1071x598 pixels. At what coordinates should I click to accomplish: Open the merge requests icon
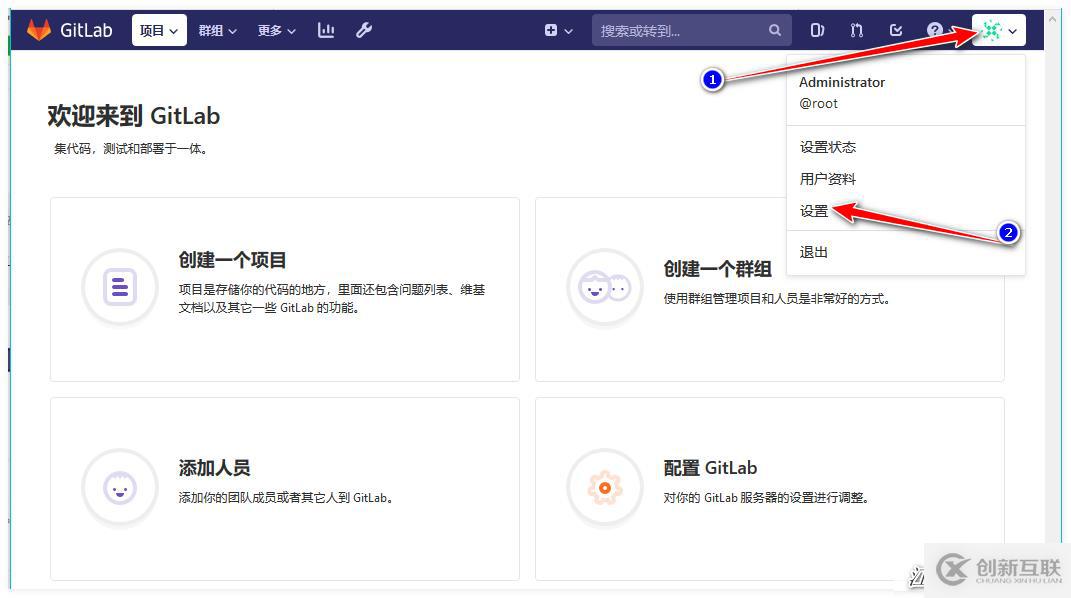coord(857,30)
